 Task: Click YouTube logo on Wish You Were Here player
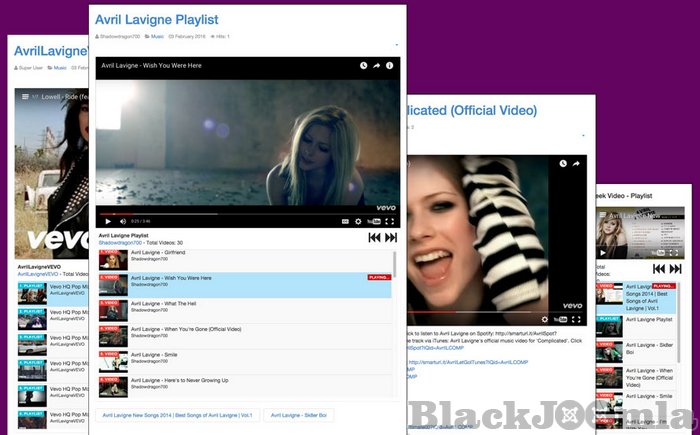click(374, 221)
